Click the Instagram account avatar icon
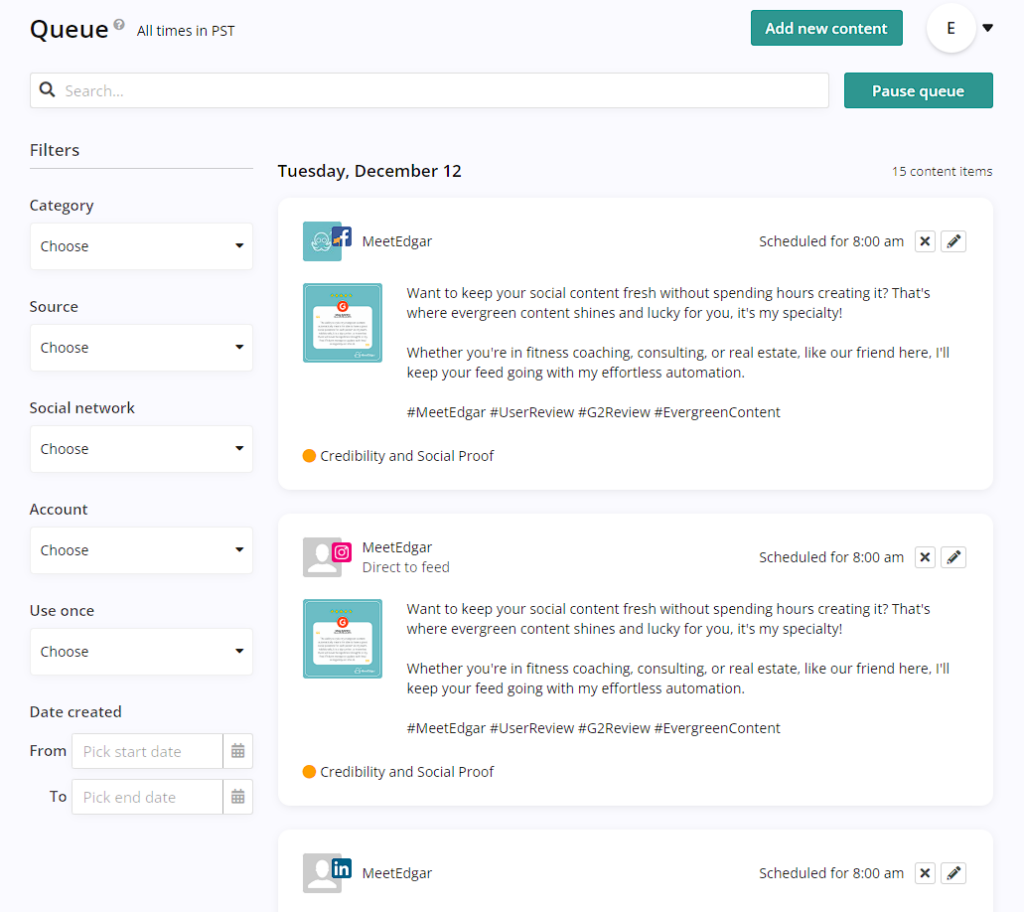Screen dimensions: 1024x912 (x=327, y=557)
